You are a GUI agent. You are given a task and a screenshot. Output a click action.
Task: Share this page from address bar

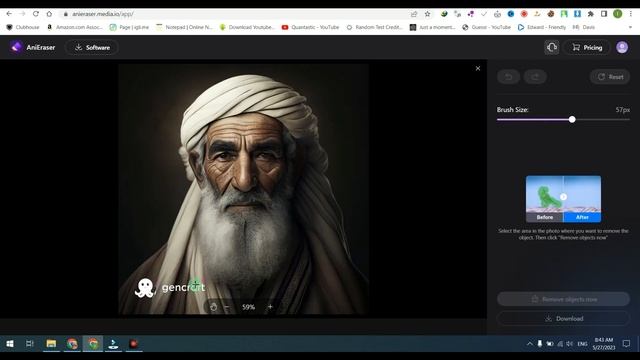click(414, 14)
